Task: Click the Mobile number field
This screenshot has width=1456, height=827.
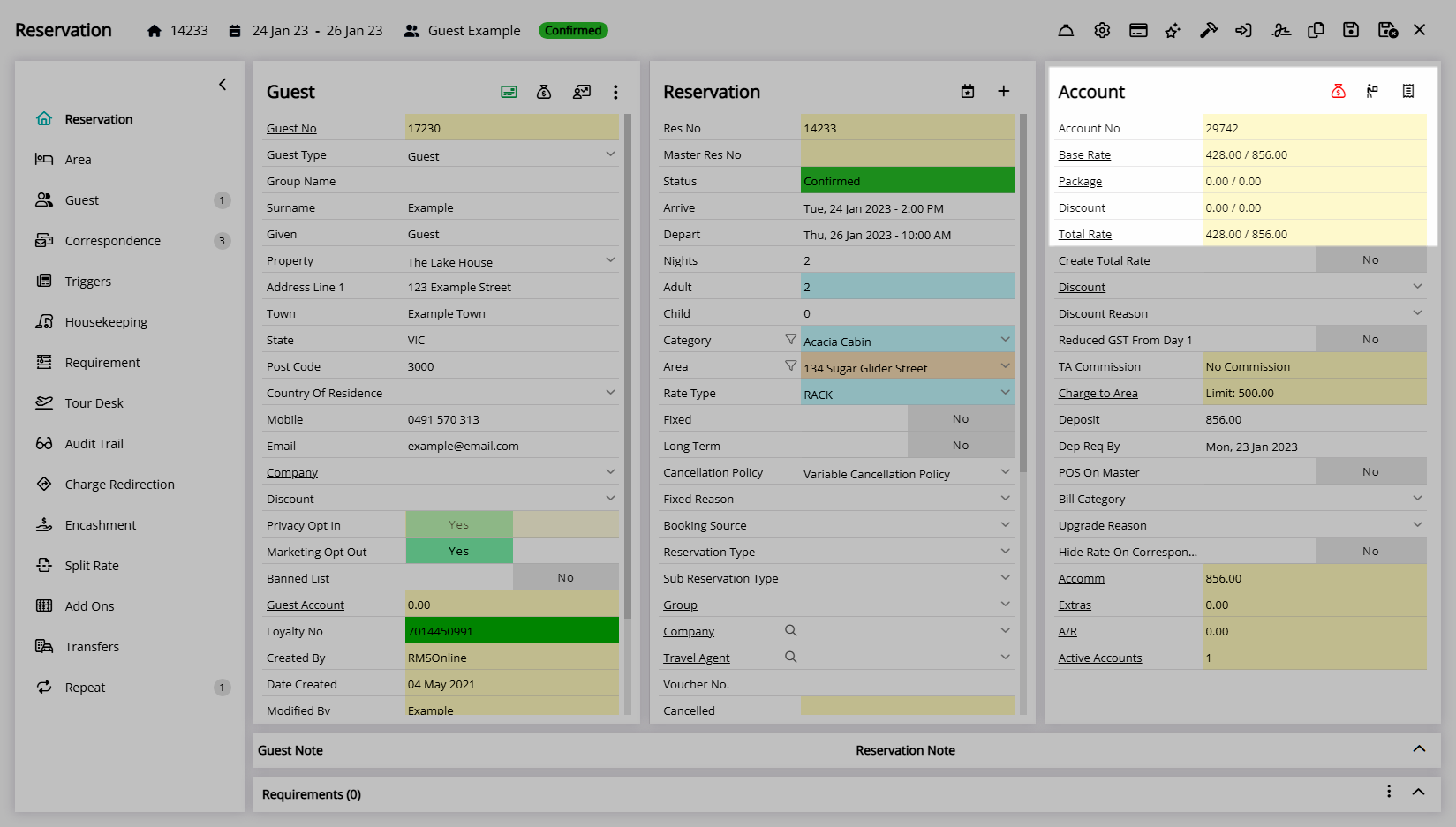Action: coord(513,419)
